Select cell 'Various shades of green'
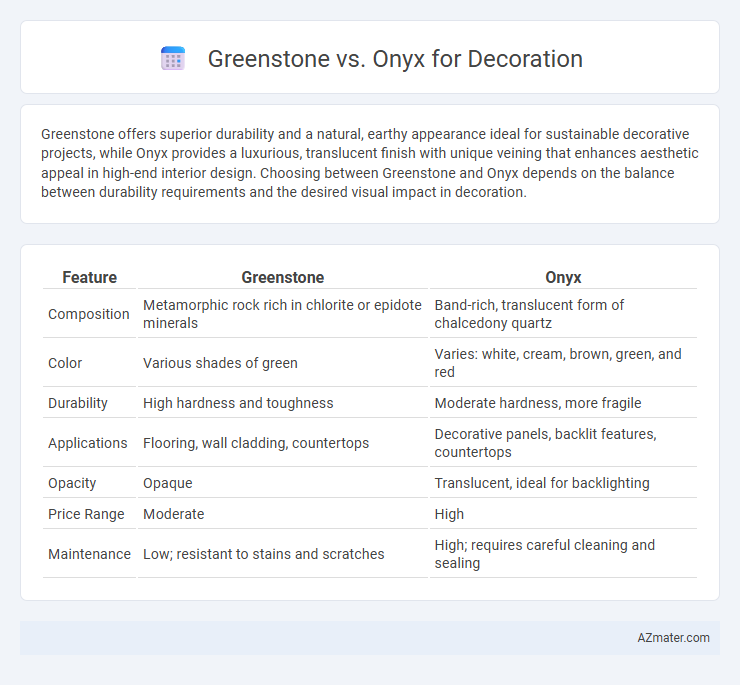740x685 pixels. 283,363
